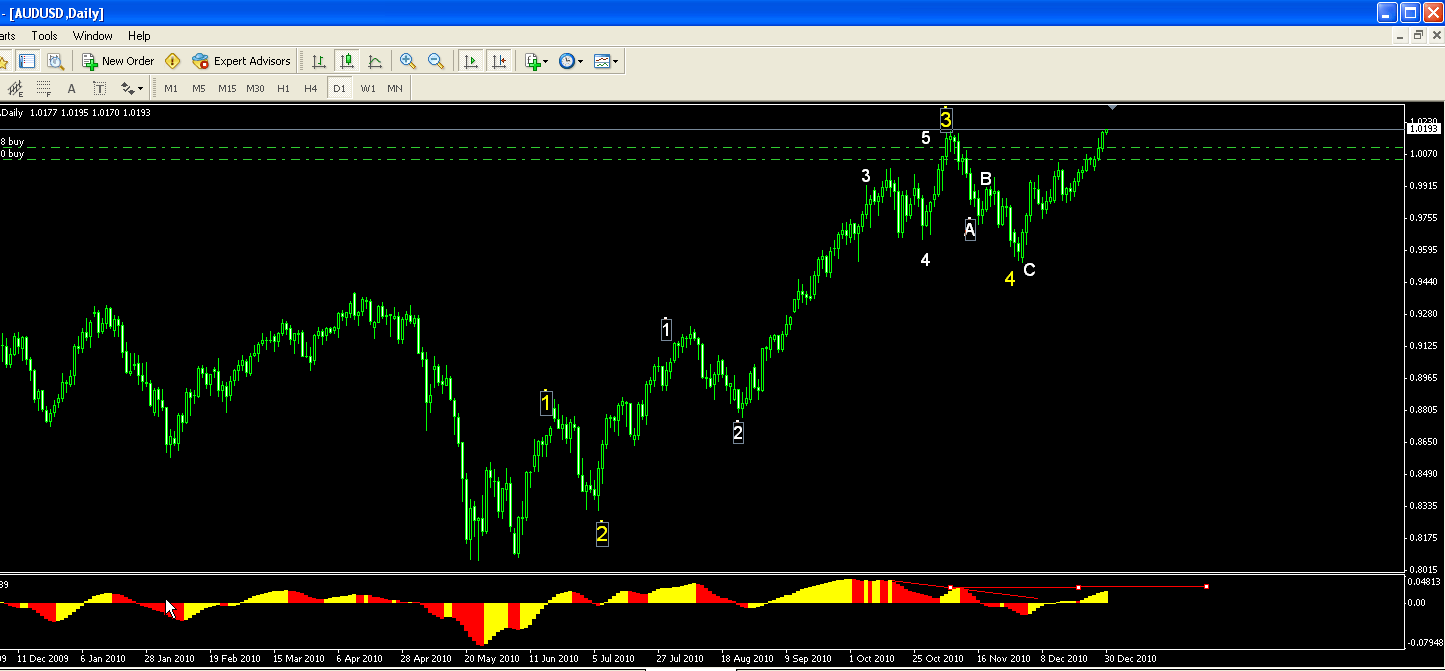This screenshot has height=671, width=1445.
Task: Open the indicators list dropdown
Action: tap(536, 61)
